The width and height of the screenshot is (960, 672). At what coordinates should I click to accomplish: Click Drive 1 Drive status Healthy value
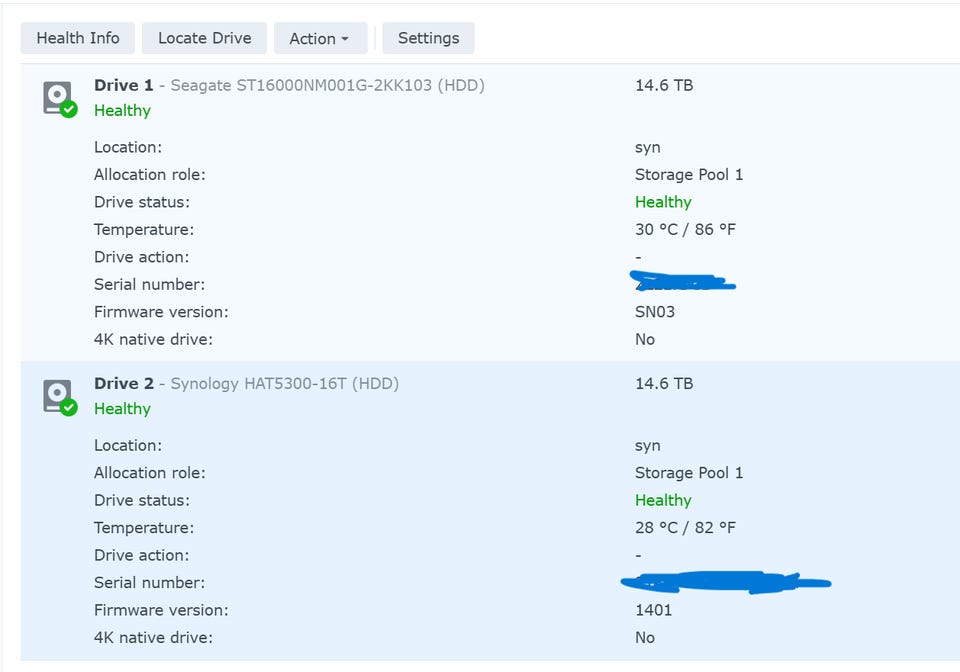(663, 203)
